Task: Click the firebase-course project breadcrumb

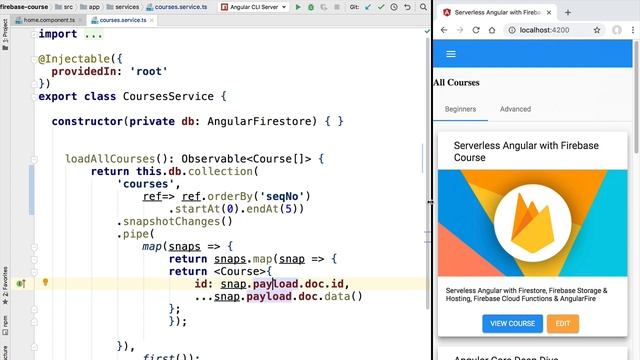Action: [x=24, y=7]
